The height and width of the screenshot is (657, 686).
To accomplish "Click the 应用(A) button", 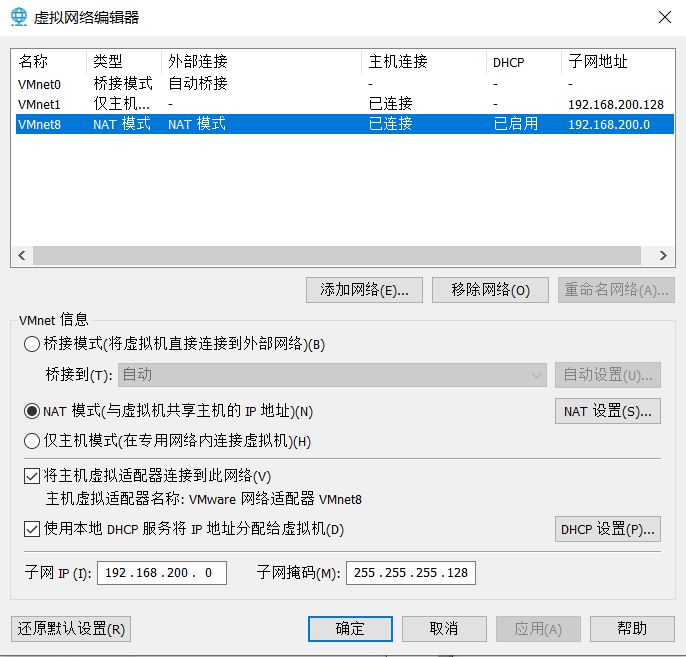I will (538, 629).
